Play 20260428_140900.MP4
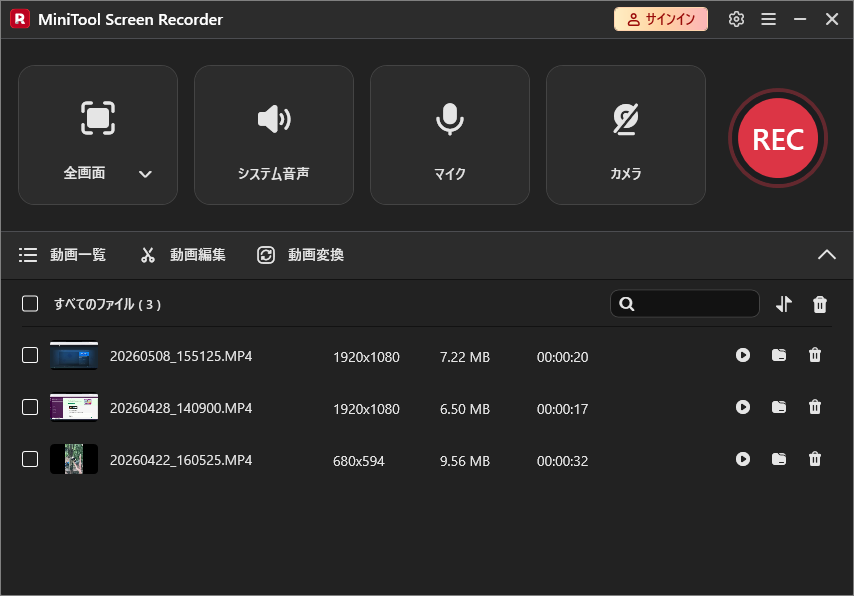This screenshot has height=596, width=854. pos(743,407)
